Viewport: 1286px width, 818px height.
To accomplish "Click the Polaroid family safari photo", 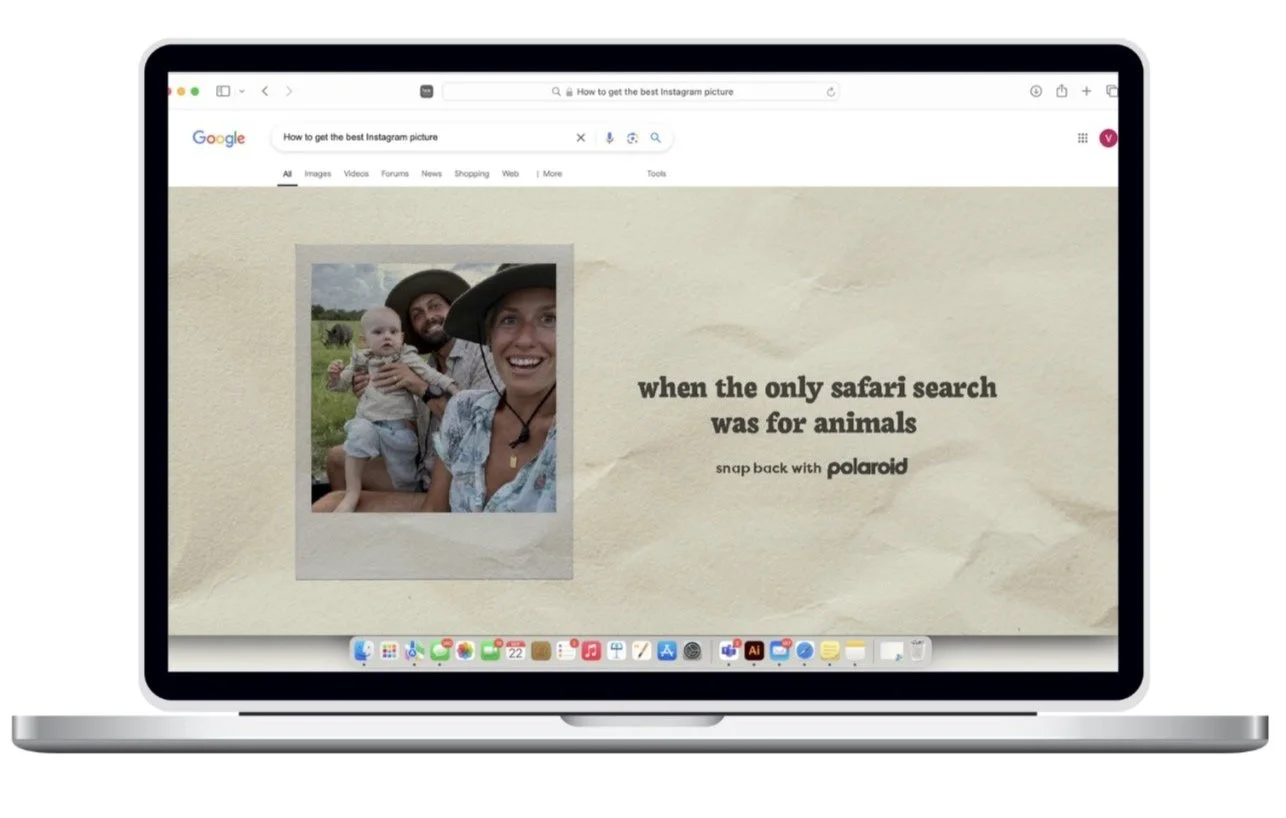I will pos(434,388).
